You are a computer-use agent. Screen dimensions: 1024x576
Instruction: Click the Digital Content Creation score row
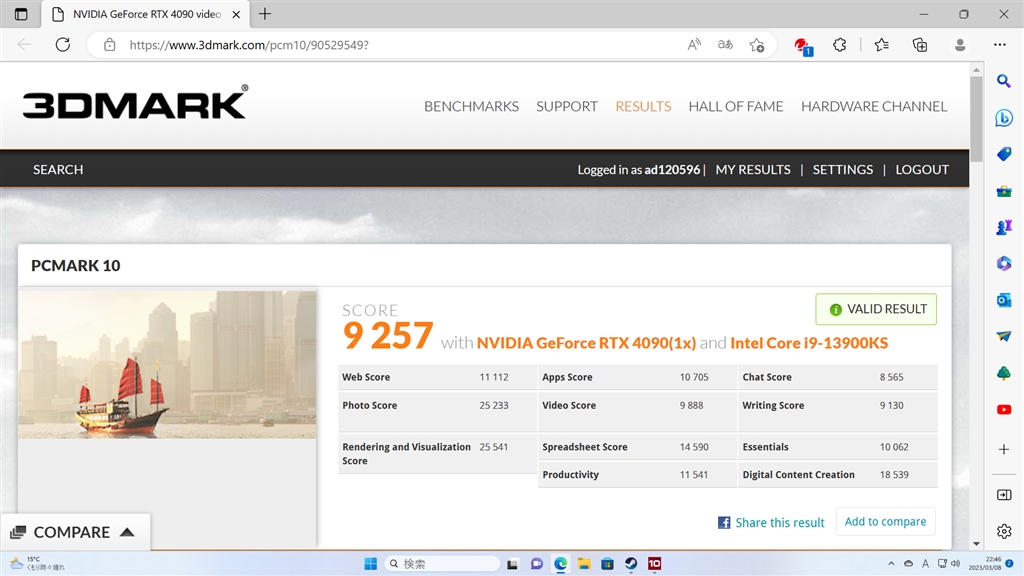point(838,475)
